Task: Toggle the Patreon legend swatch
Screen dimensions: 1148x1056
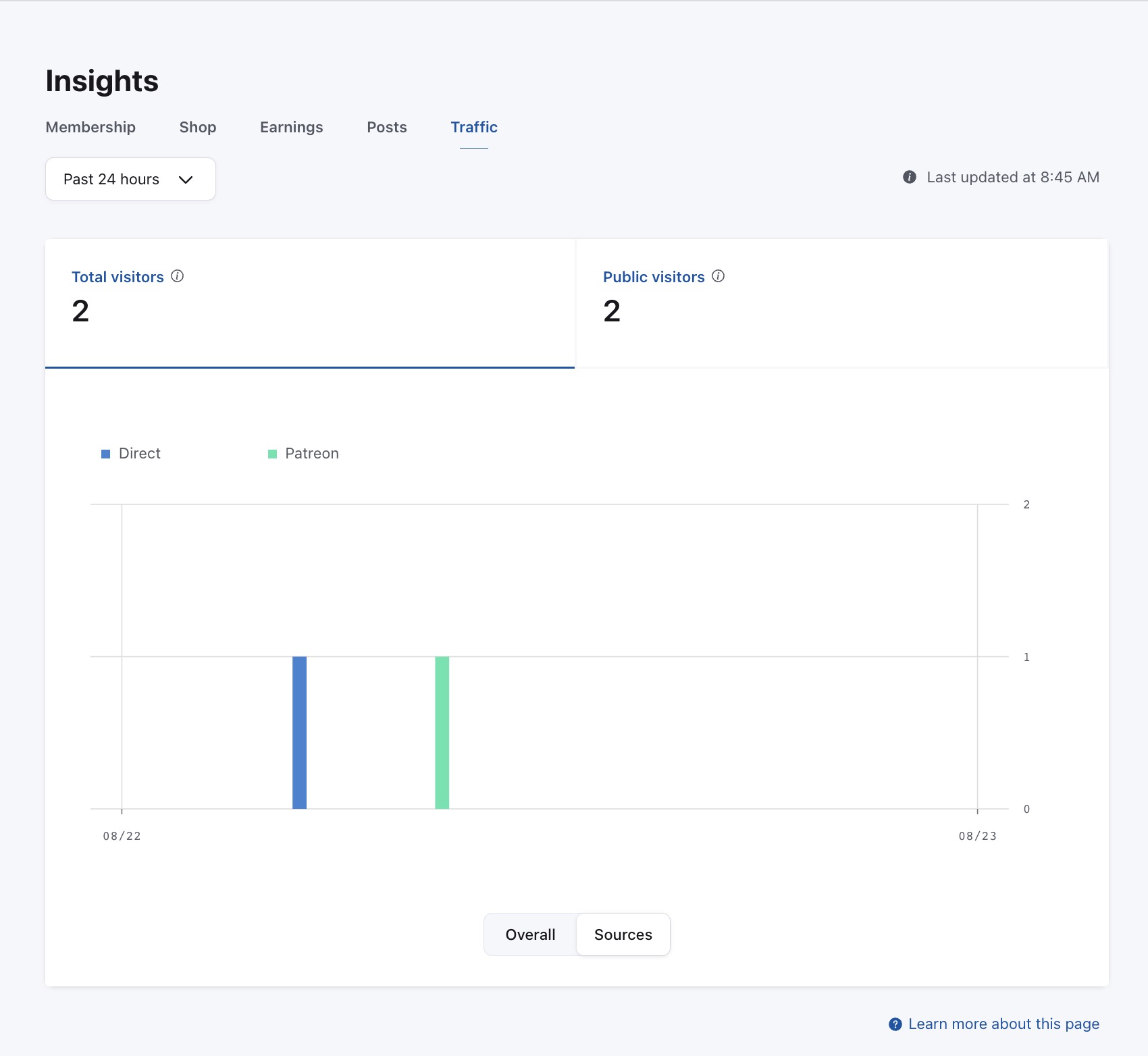Action: coord(272,454)
